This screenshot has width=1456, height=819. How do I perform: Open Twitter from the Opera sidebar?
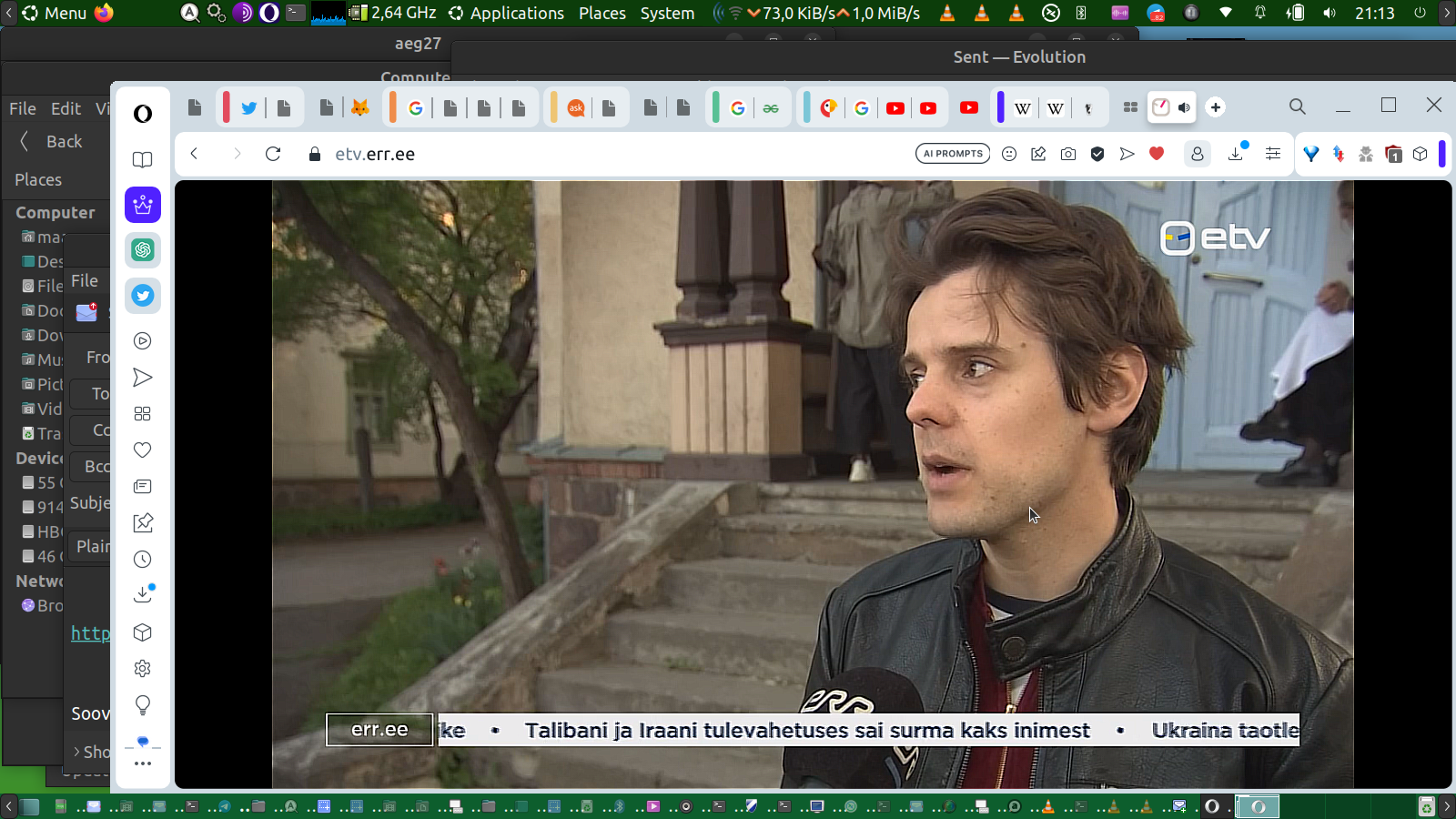143,296
